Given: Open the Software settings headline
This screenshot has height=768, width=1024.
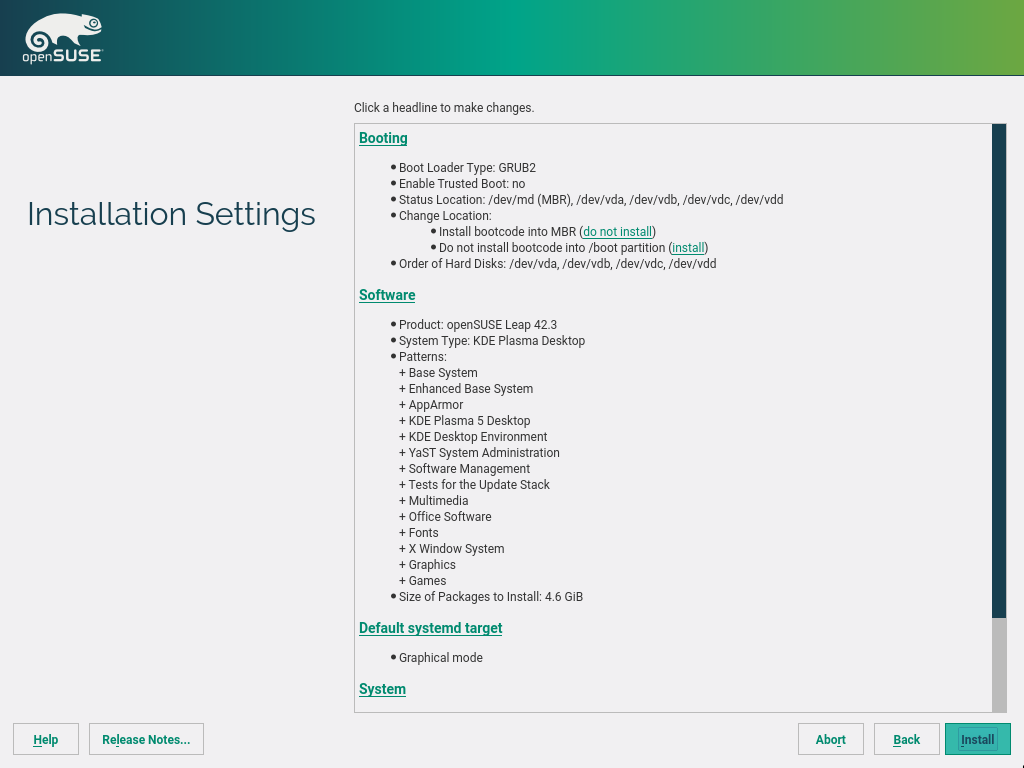Looking at the screenshot, I should tap(387, 295).
